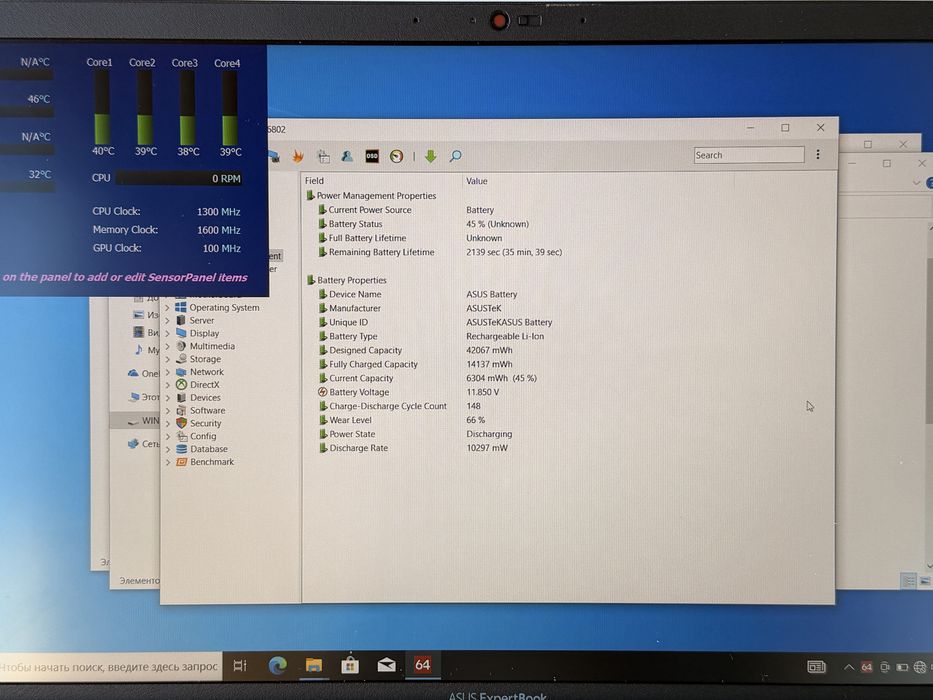Expand the Devices tree node

[x=168, y=398]
